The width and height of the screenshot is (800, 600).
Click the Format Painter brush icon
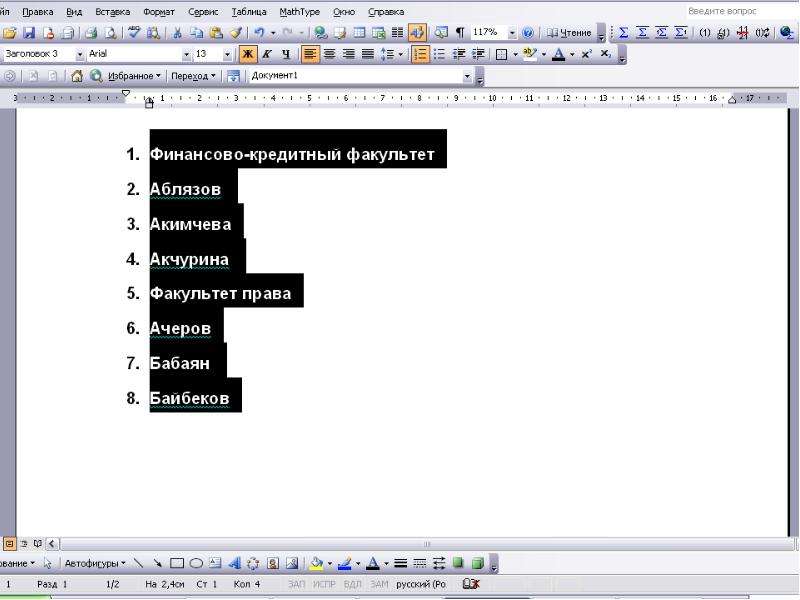(235, 33)
